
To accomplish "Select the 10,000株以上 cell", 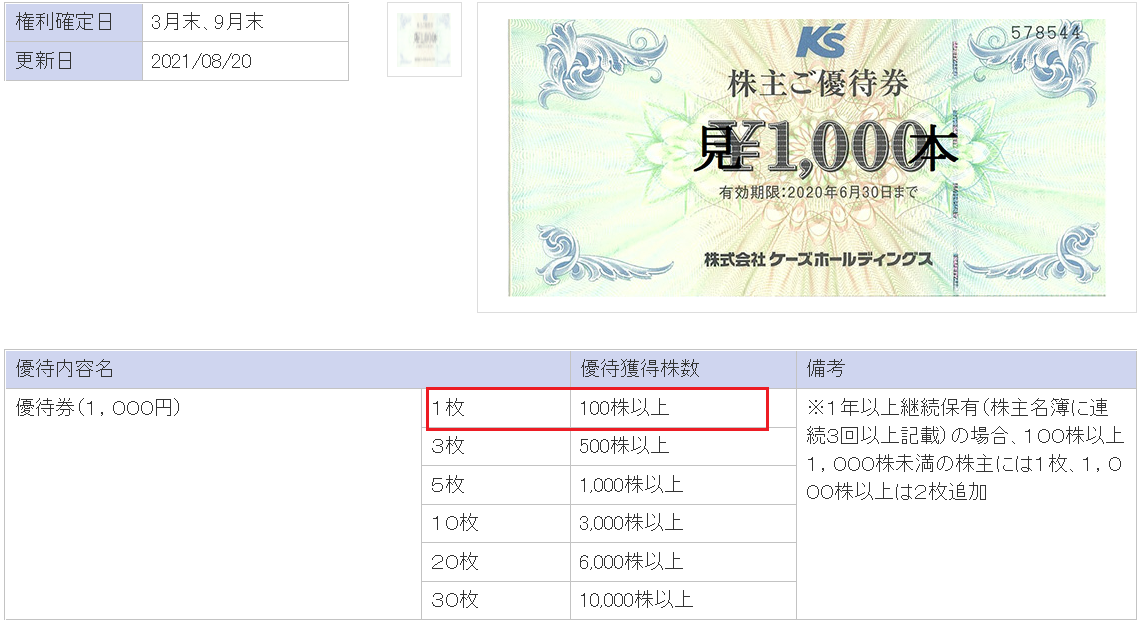I will point(683,600).
